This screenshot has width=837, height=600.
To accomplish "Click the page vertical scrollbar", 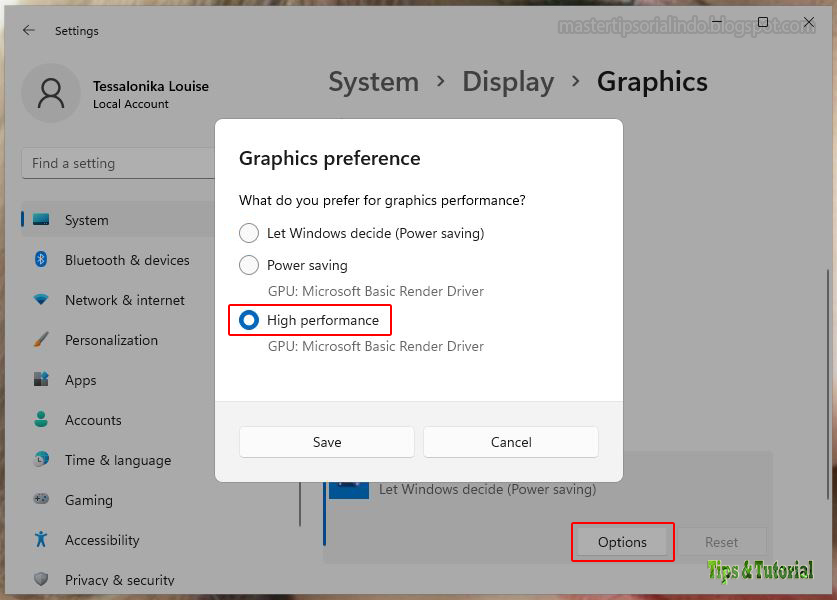I will click(x=827, y=384).
